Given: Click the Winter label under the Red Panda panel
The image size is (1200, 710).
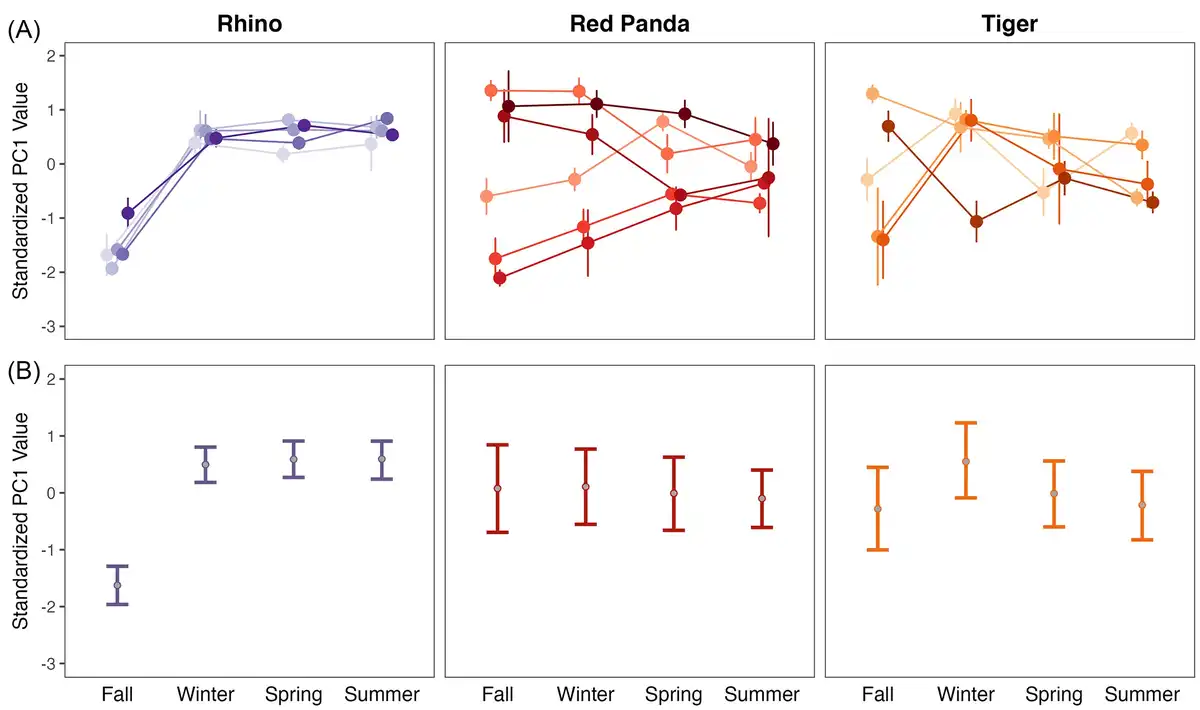Looking at the screenshot, I should click(585, 694).
